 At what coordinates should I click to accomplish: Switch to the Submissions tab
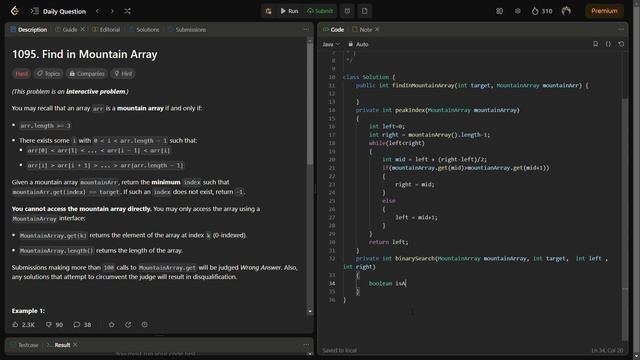187,29
